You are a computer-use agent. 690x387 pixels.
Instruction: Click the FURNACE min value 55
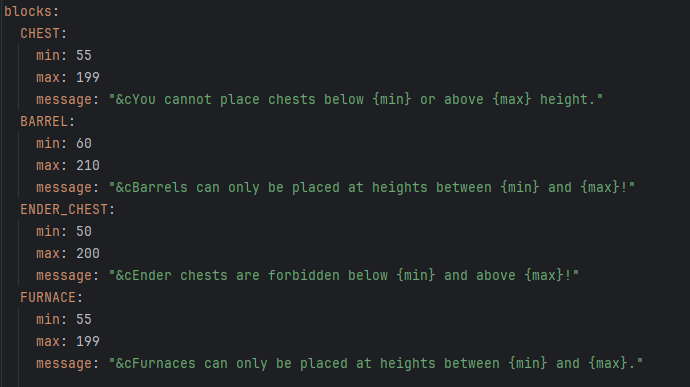tap(84, 320)
